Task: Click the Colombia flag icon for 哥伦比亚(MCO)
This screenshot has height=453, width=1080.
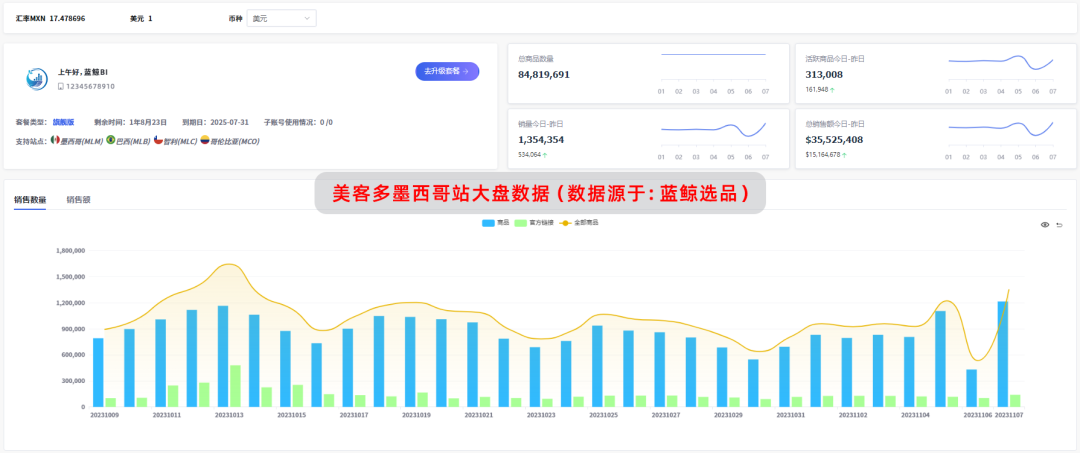Action: [x=204, y=140]
